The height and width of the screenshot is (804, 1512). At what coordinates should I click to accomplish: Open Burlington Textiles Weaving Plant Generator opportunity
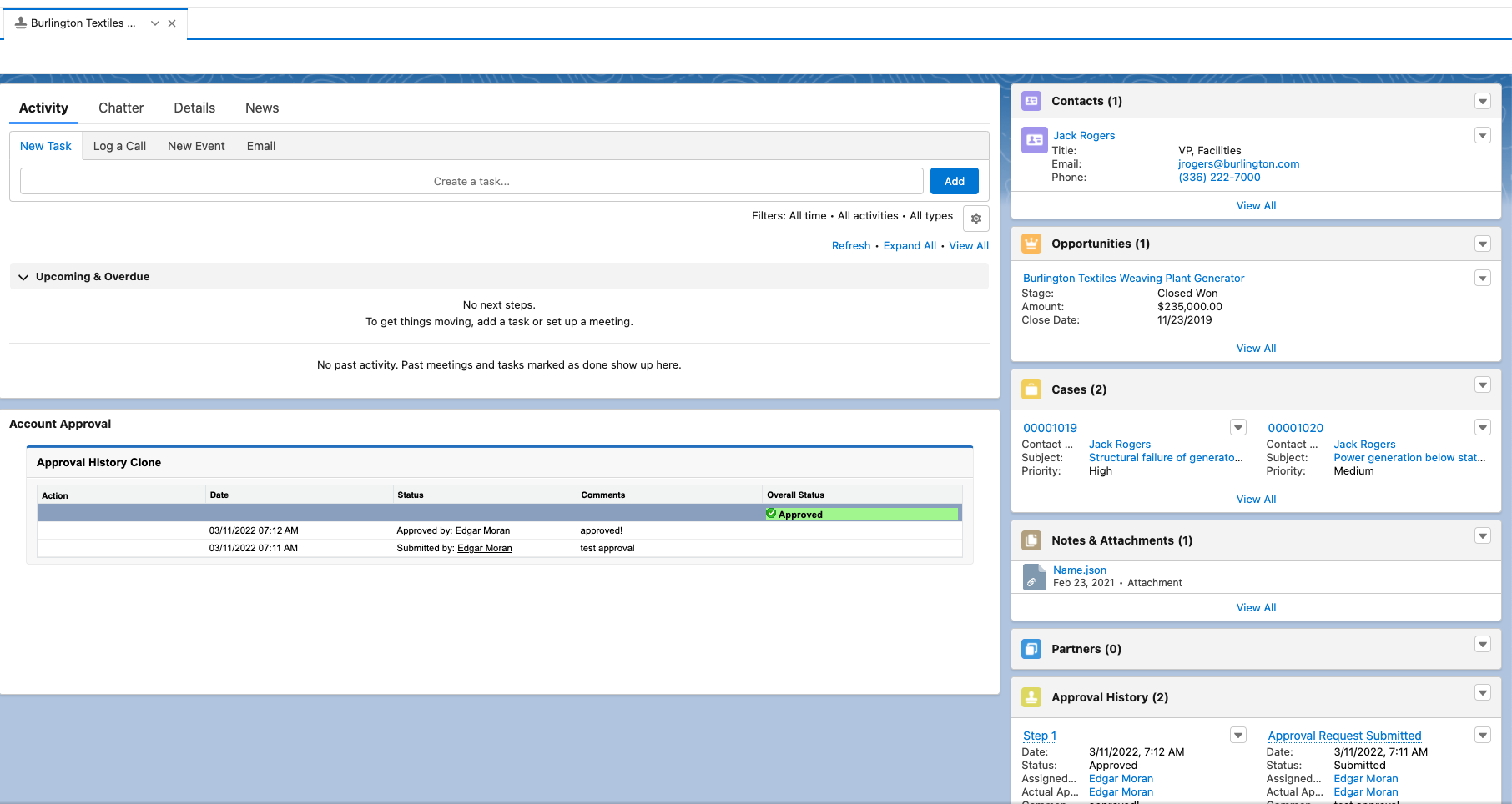coord(1133,278)
